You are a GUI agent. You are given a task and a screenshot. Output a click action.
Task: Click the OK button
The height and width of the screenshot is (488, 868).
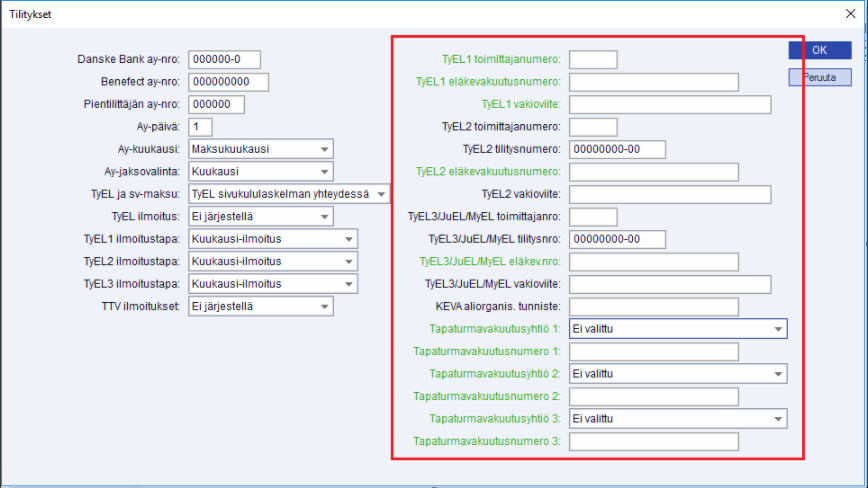tap(818, 50)
